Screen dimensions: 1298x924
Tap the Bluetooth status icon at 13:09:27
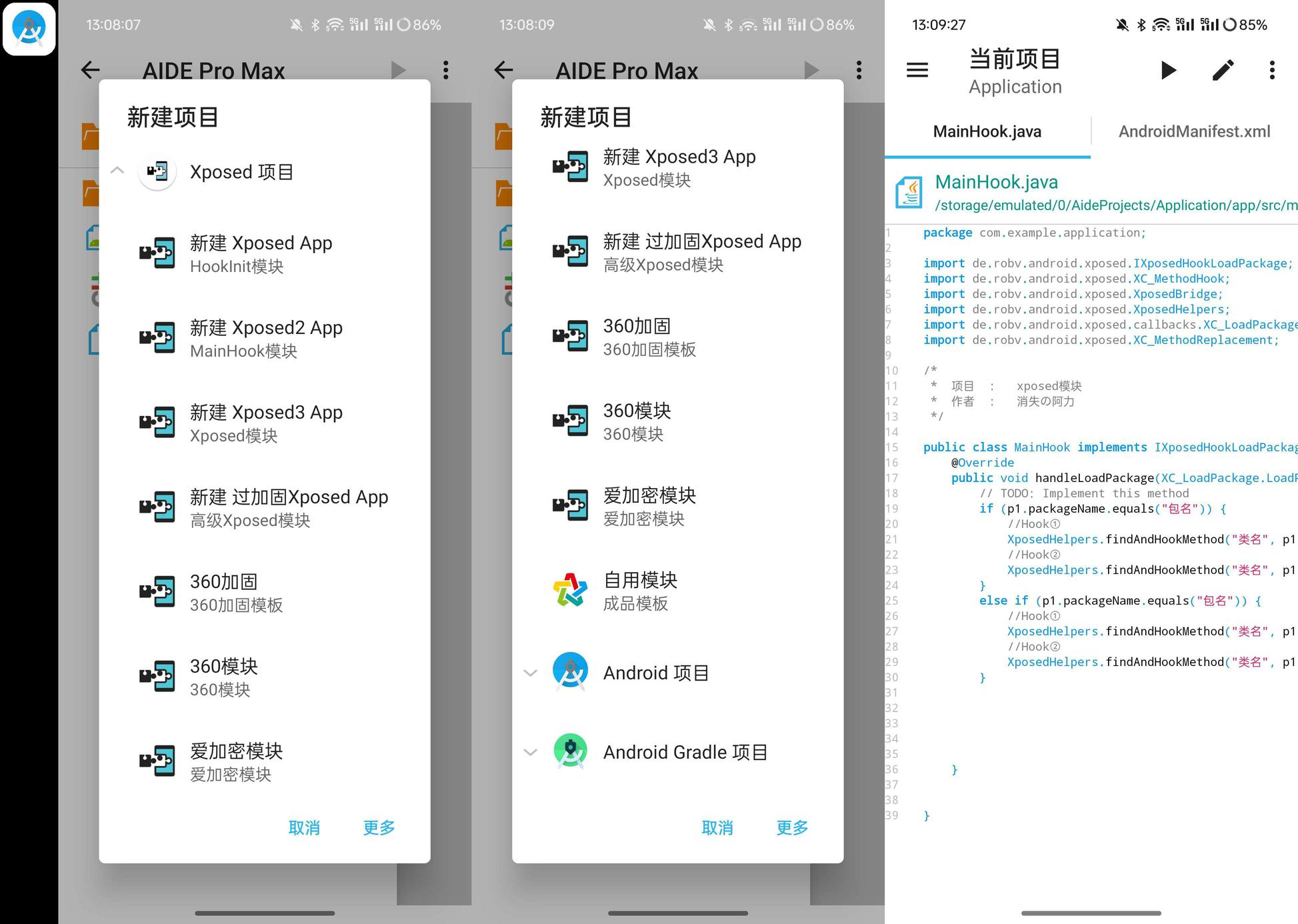[x=1142, y=25]
